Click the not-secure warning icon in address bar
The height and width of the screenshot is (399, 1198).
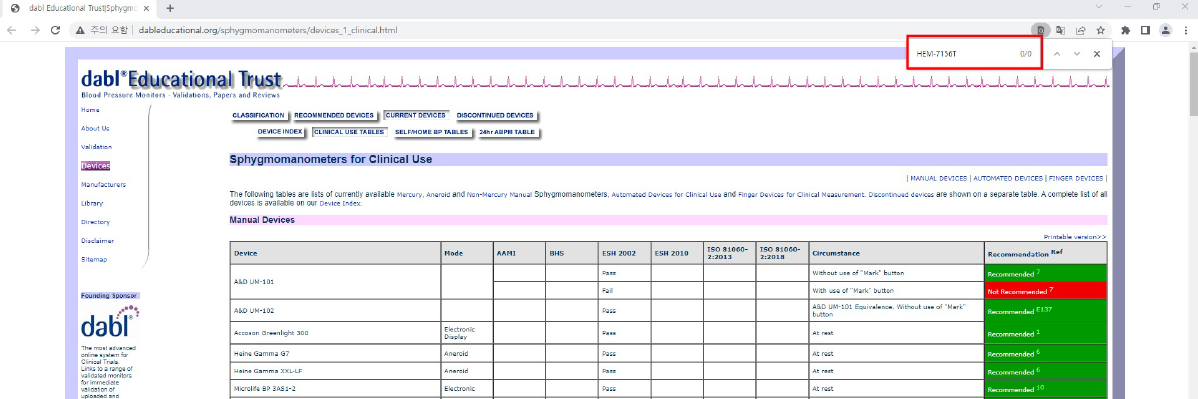[x=80, y=31]
